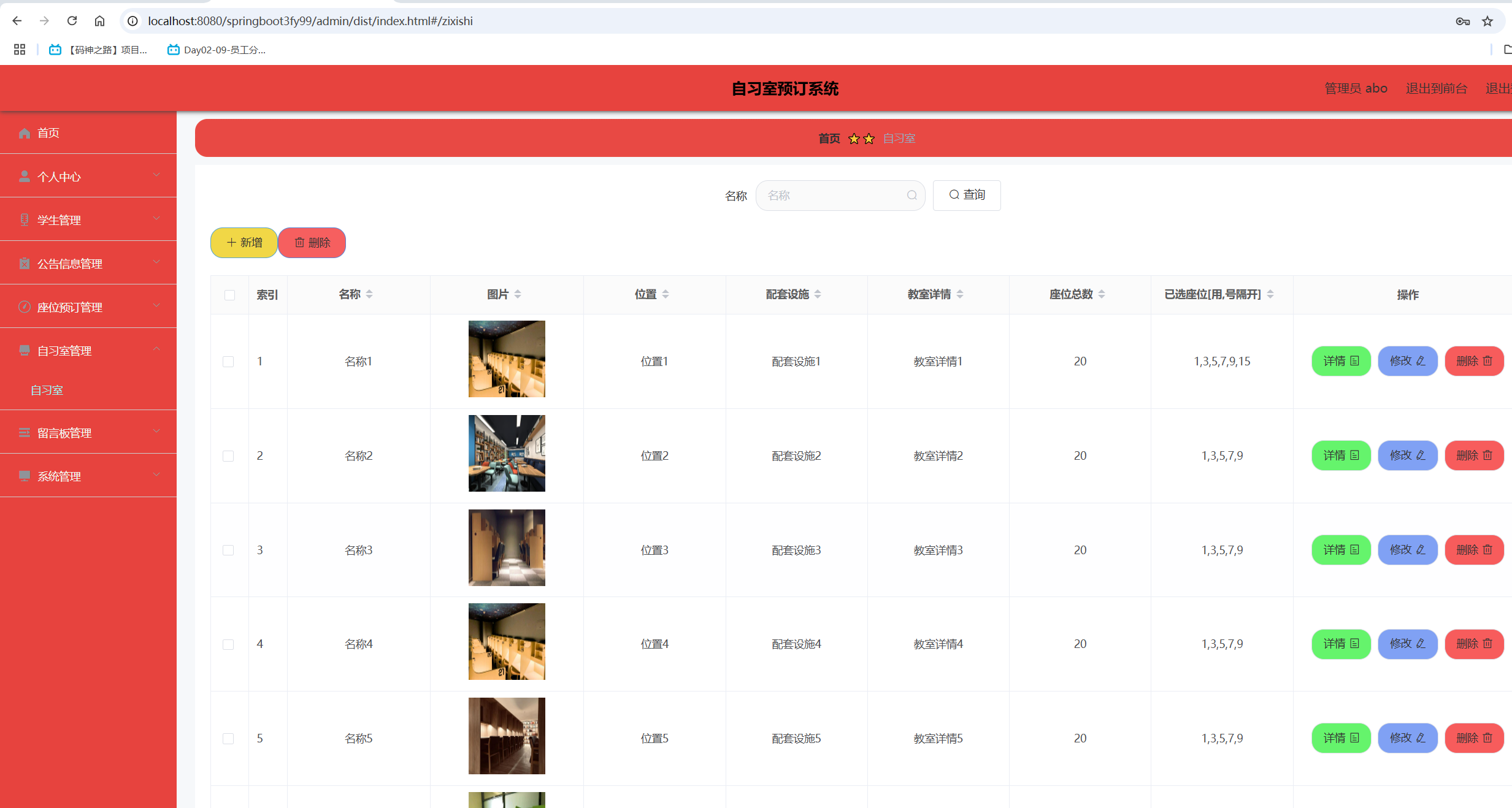Click the 留言板管理 list icon
Image resolution: width=1512 pixels, height=808 pixels.
tap(25, 432)
